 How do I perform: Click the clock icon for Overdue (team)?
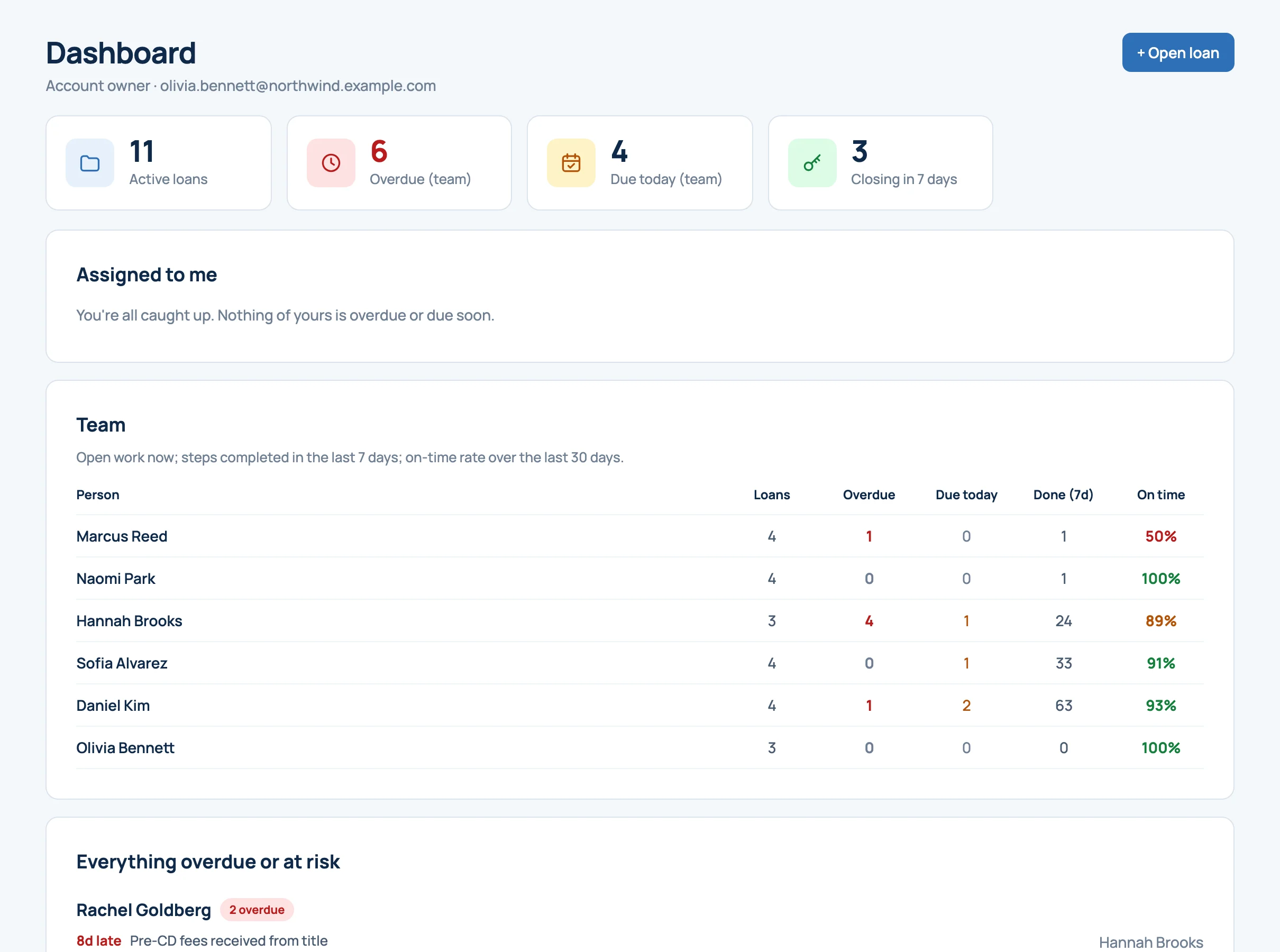[331, 163]
